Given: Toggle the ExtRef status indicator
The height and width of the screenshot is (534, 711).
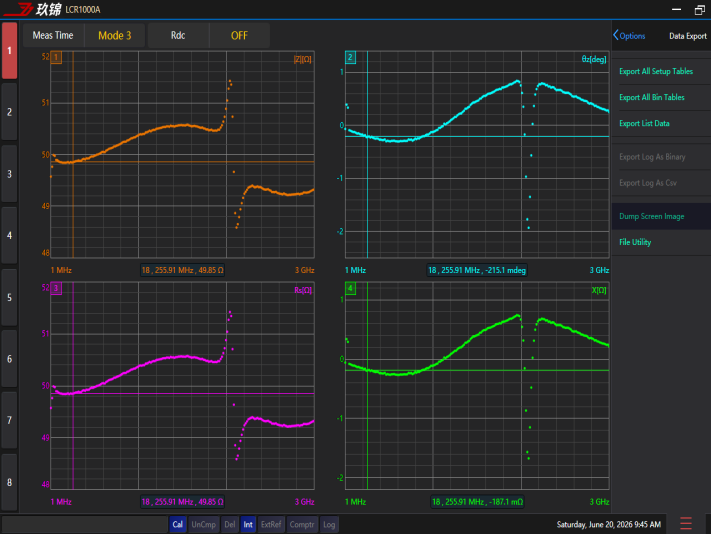Looking at the screenshot, I should click(271, 524).
